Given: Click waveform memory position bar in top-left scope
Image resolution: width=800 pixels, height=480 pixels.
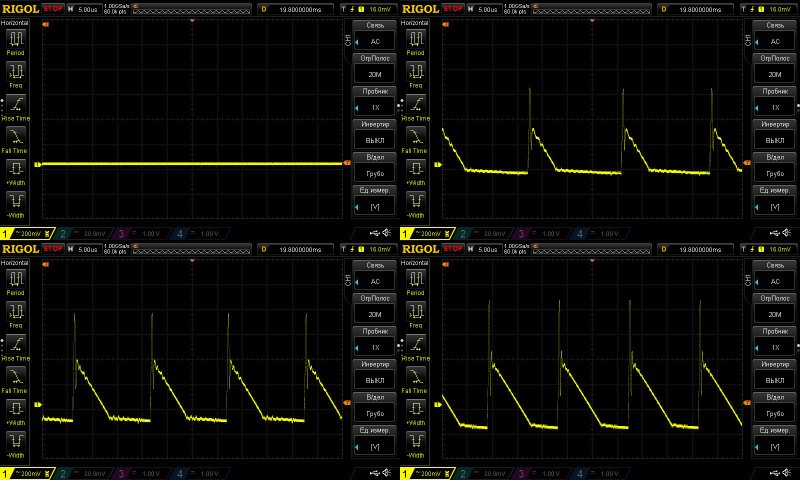Looking at the screenshot, I should point(192,9).
